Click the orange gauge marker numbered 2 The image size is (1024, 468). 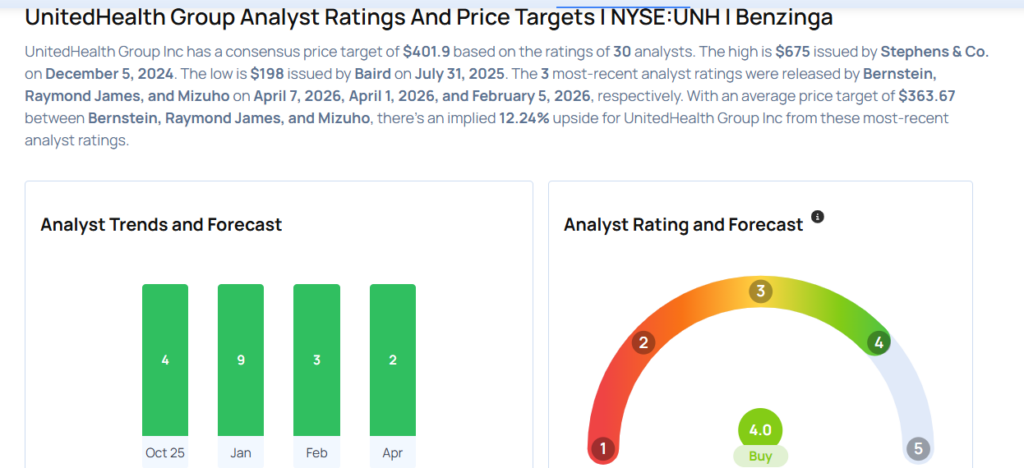click(x=644, y=343)
